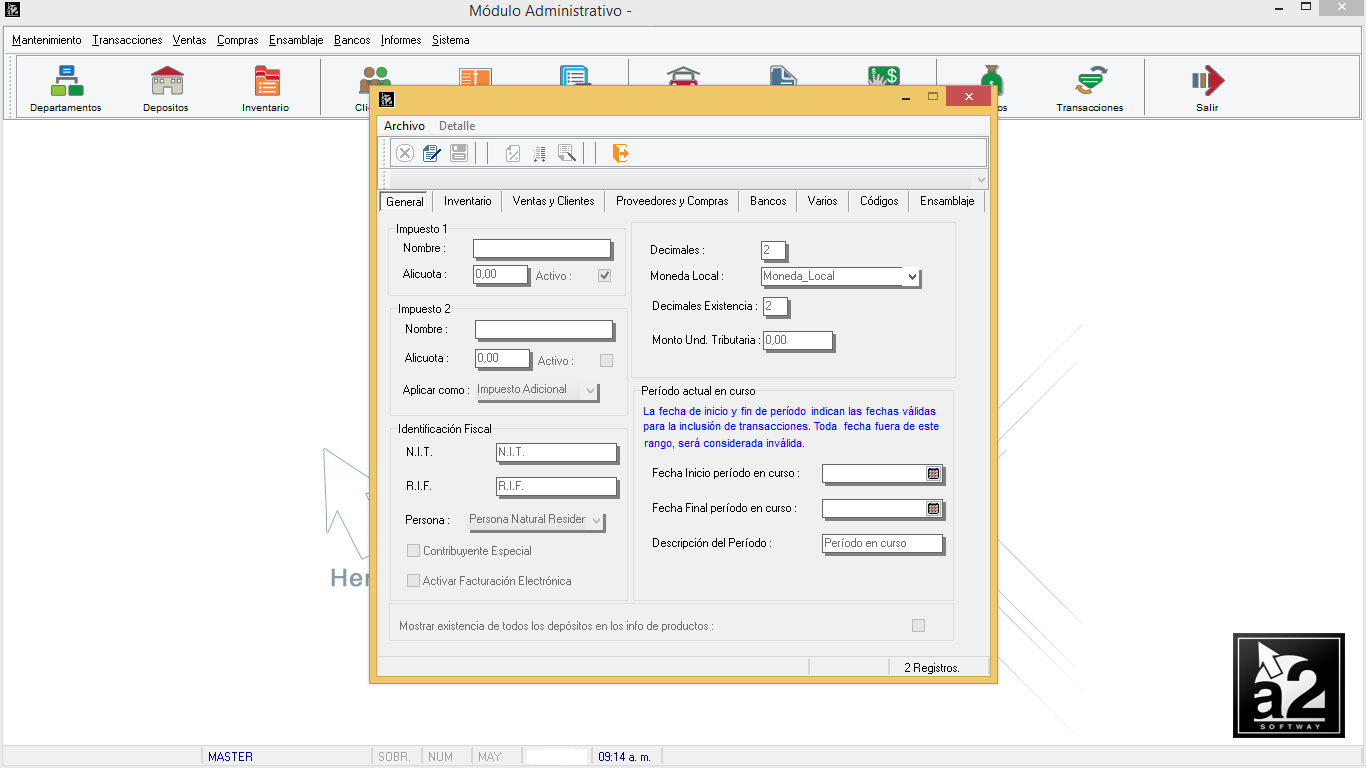Viewport: 1366px width, 768px height.
Task: Click Monto Und. Tributaria field
Action: (797, 340)
